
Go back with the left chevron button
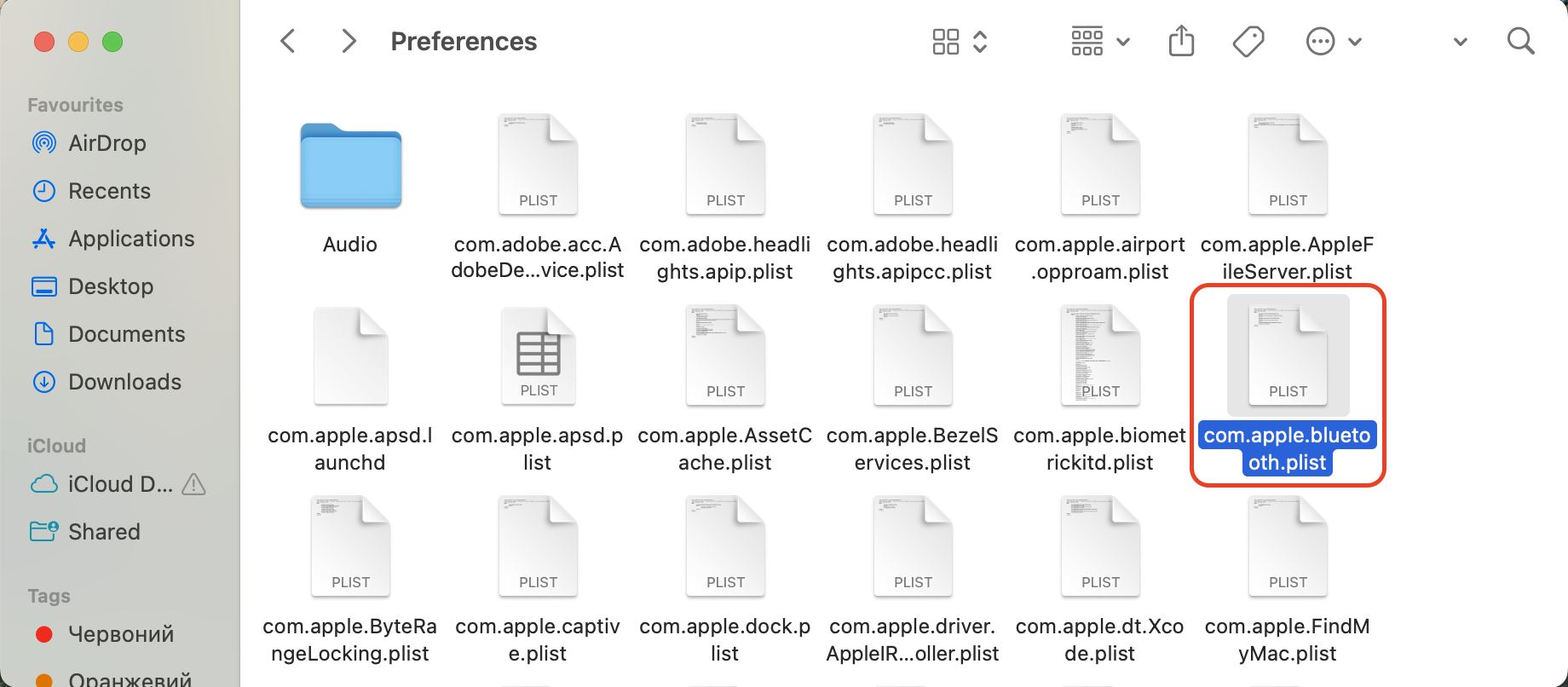[288, 41]
